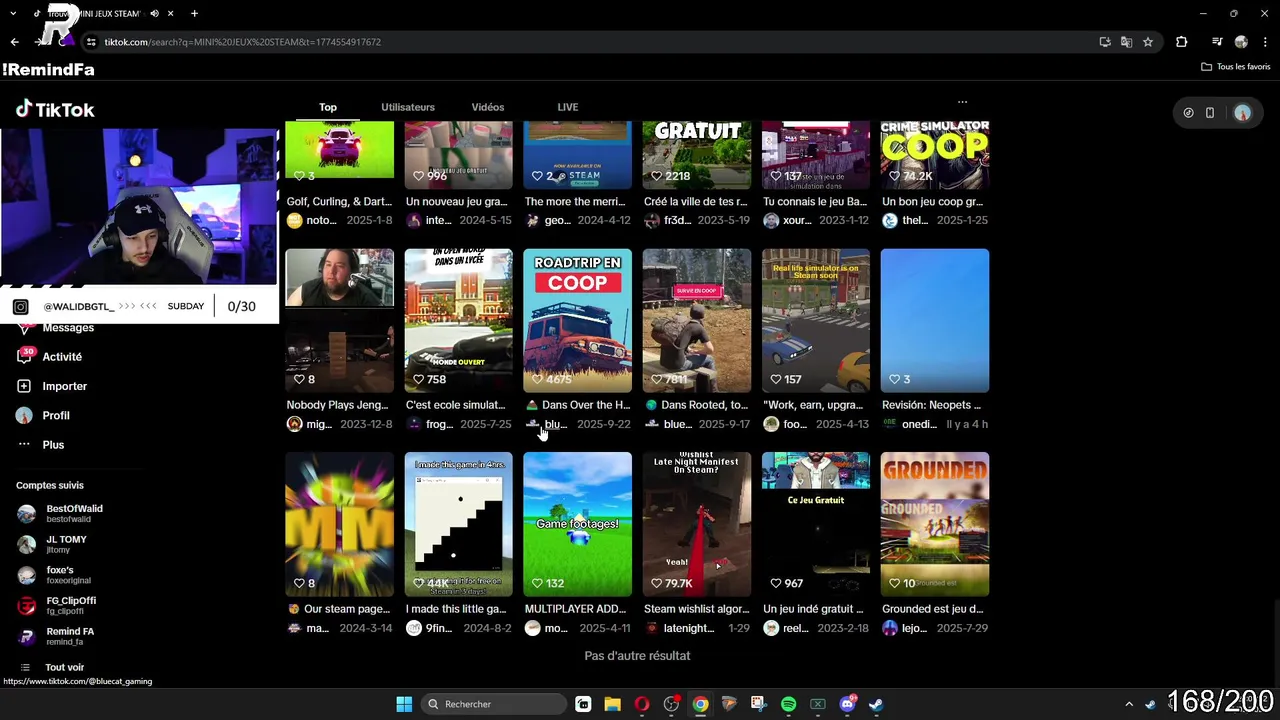Open Discord from the taskbar
The image size is (1280, 720).
tap(848, 704)
